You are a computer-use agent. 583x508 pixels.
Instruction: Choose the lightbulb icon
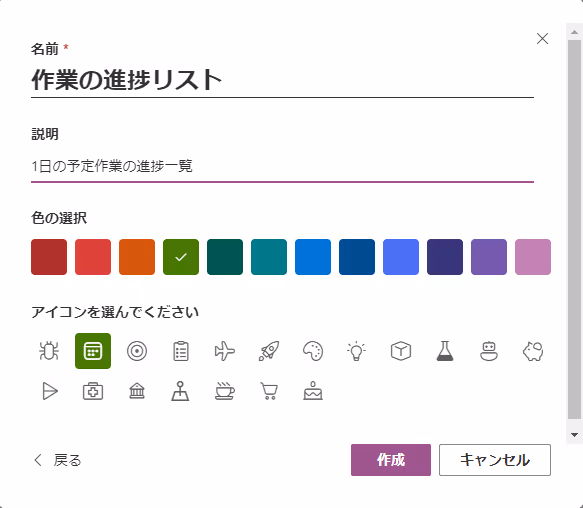point(357,351)
